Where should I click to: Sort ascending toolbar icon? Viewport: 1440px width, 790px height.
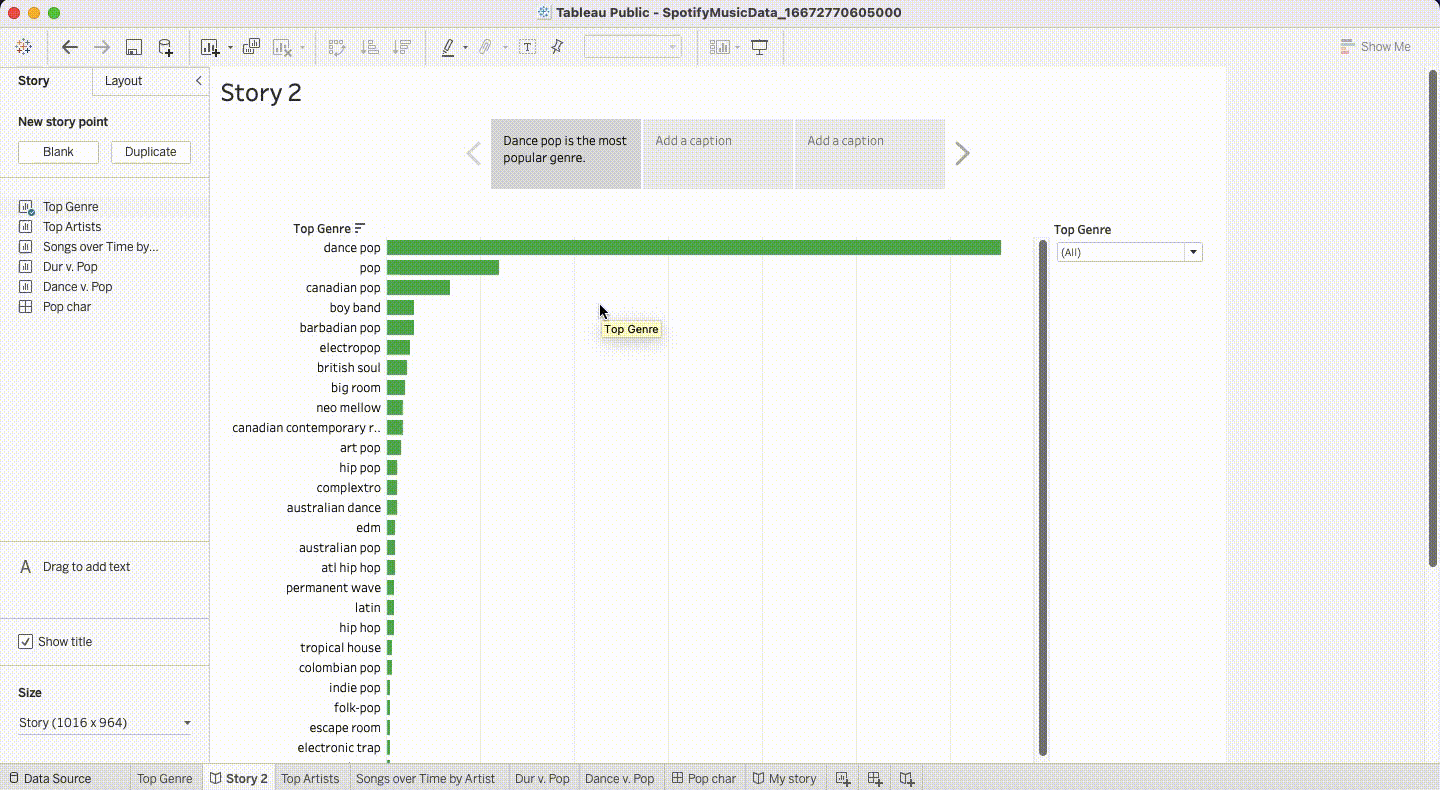point(369,47)
